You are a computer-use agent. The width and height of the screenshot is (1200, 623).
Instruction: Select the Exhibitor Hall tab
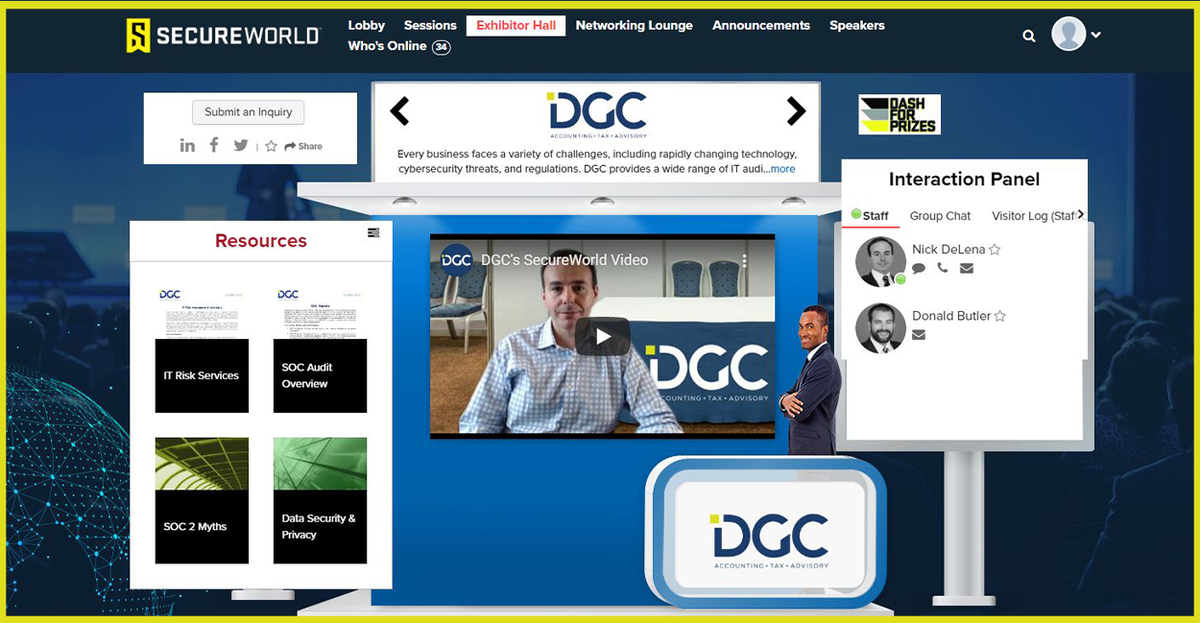pos(516,25)
